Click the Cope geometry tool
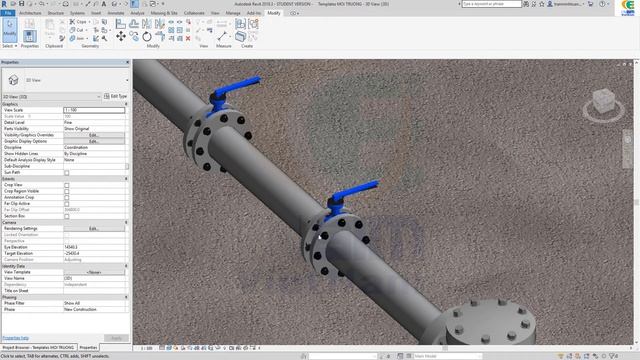Screen dimensions: 640x360 78,22
